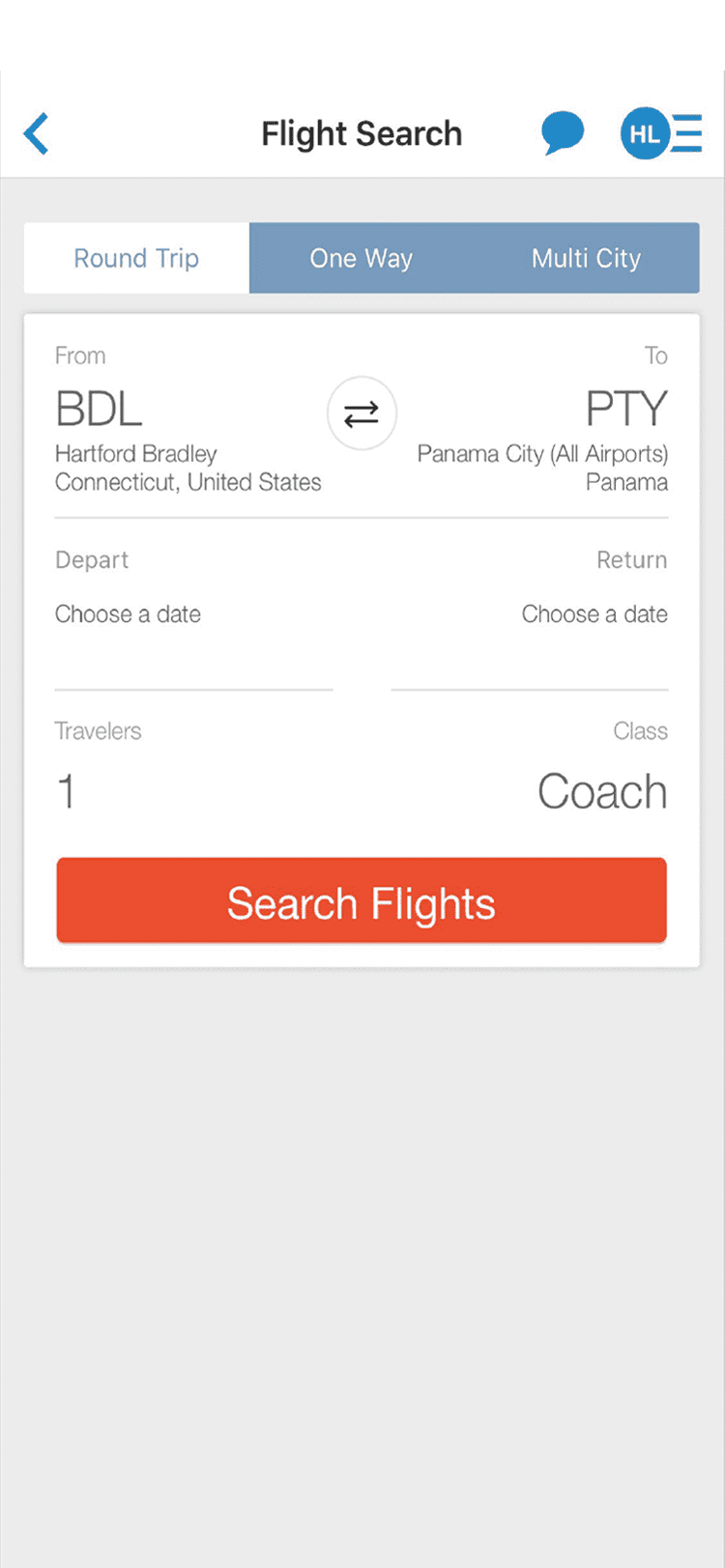This screenshot has width=725, height=1568.
Task: Change the BDL departure airport
Action: 99,410
